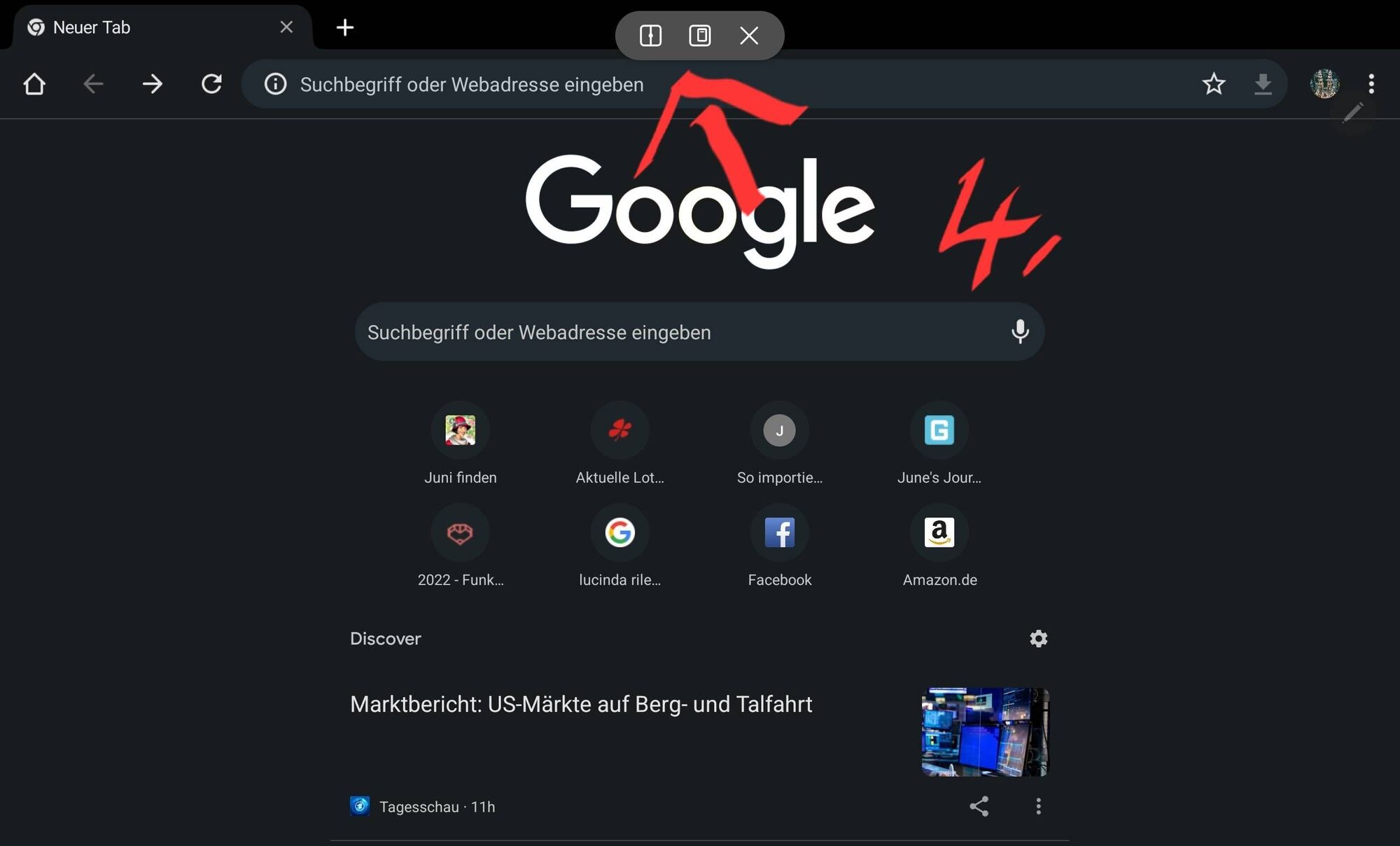This screenshot has width=1400, height=846.
Task: Open the So importie... shortcut
Action: pos(779,444)
